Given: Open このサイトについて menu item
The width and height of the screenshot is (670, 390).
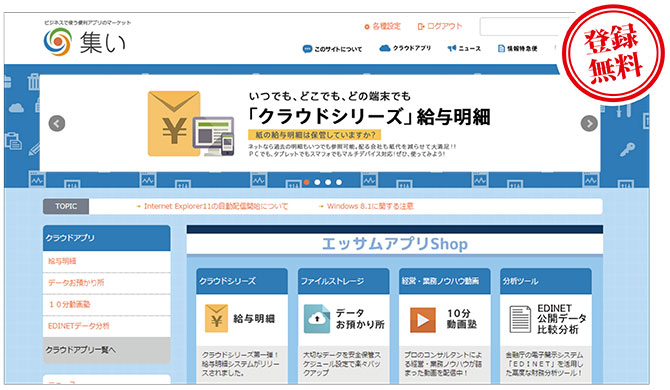Looking at the screenshot, I should [338, 49].
